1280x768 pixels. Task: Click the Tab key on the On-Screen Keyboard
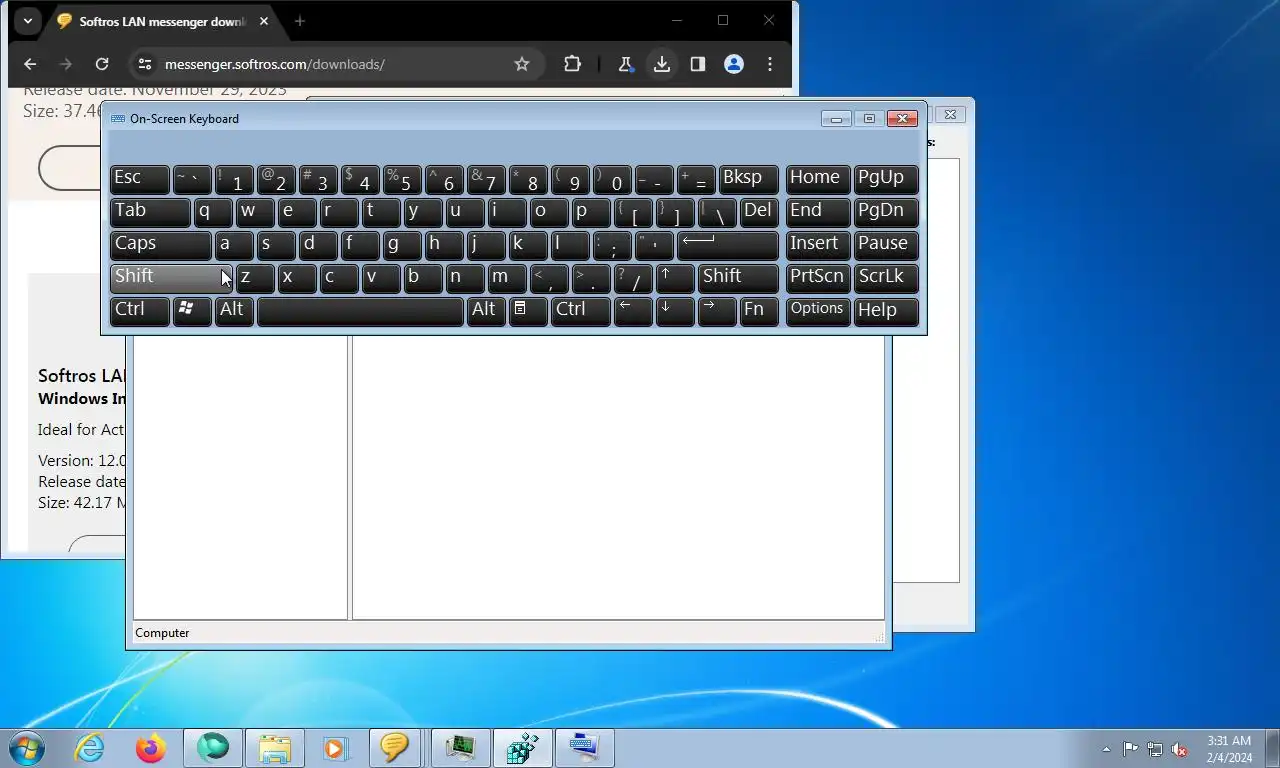[x=150, y=212]
